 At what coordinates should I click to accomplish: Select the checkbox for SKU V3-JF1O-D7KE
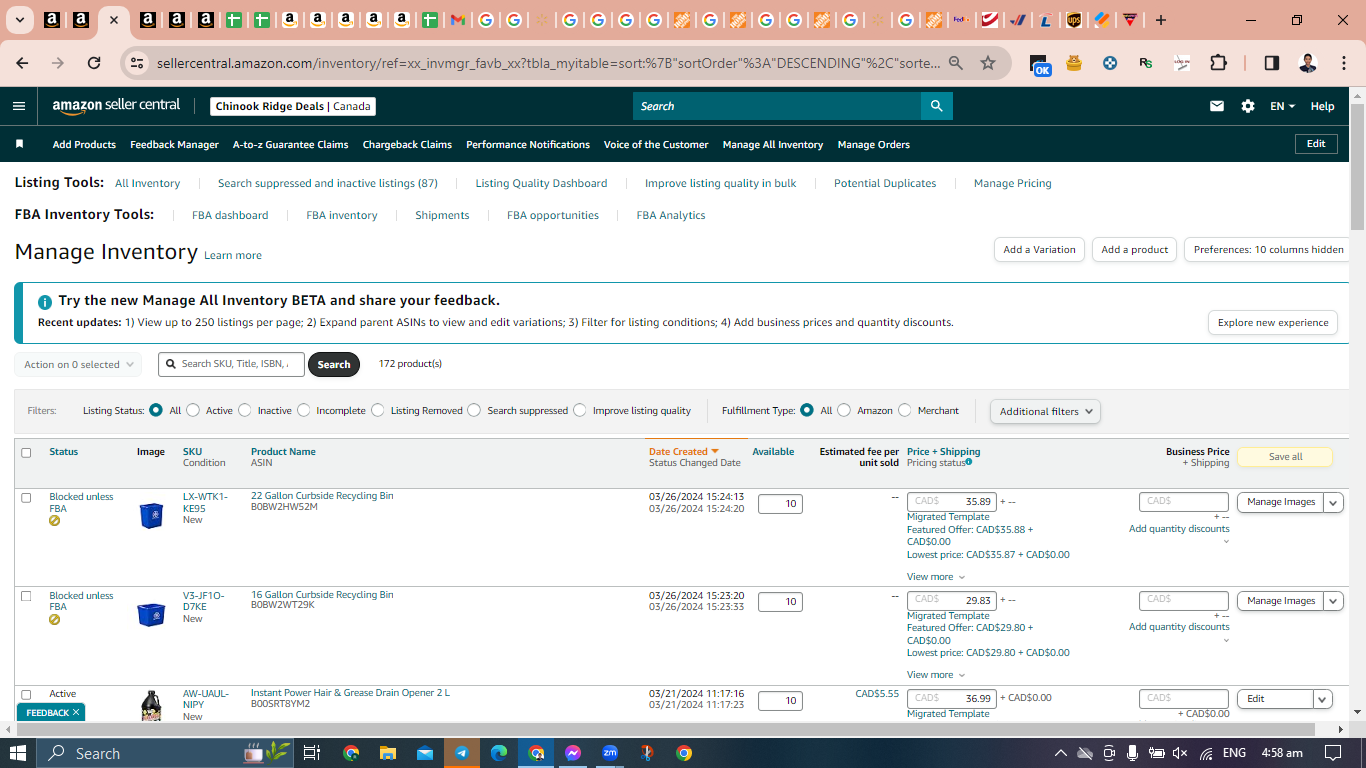point(26,596)
